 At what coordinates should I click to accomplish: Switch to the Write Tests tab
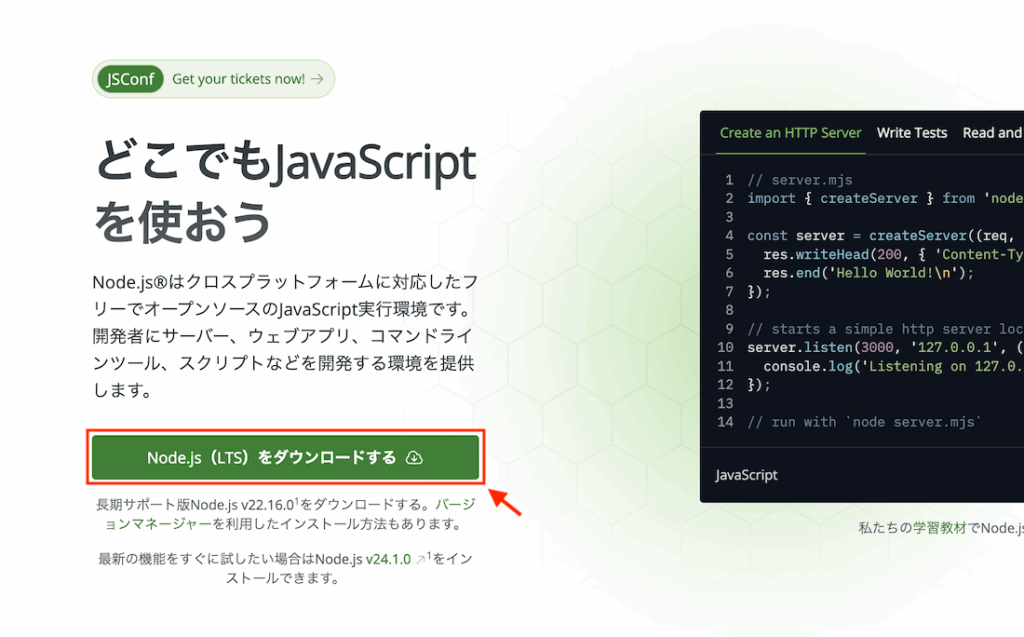[x=912, y=133]
